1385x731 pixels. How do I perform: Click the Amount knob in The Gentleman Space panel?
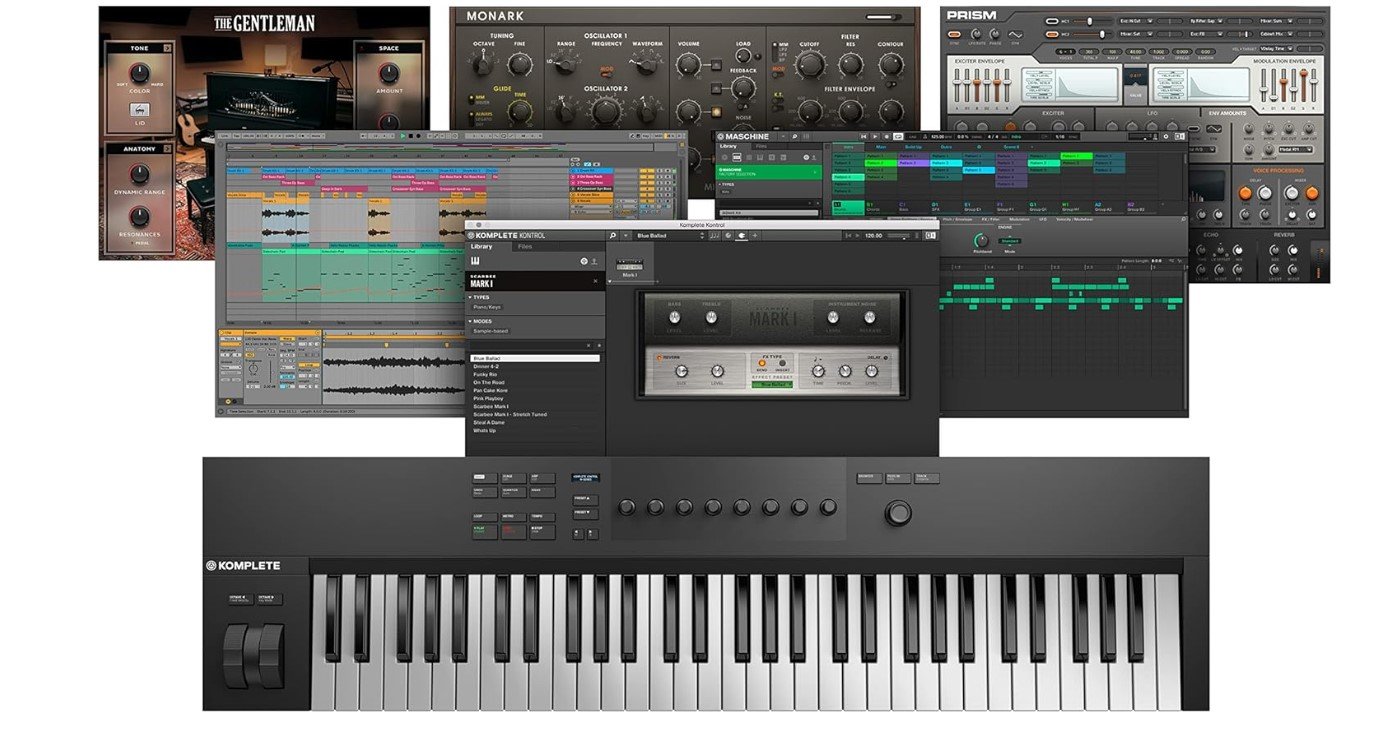389,73
